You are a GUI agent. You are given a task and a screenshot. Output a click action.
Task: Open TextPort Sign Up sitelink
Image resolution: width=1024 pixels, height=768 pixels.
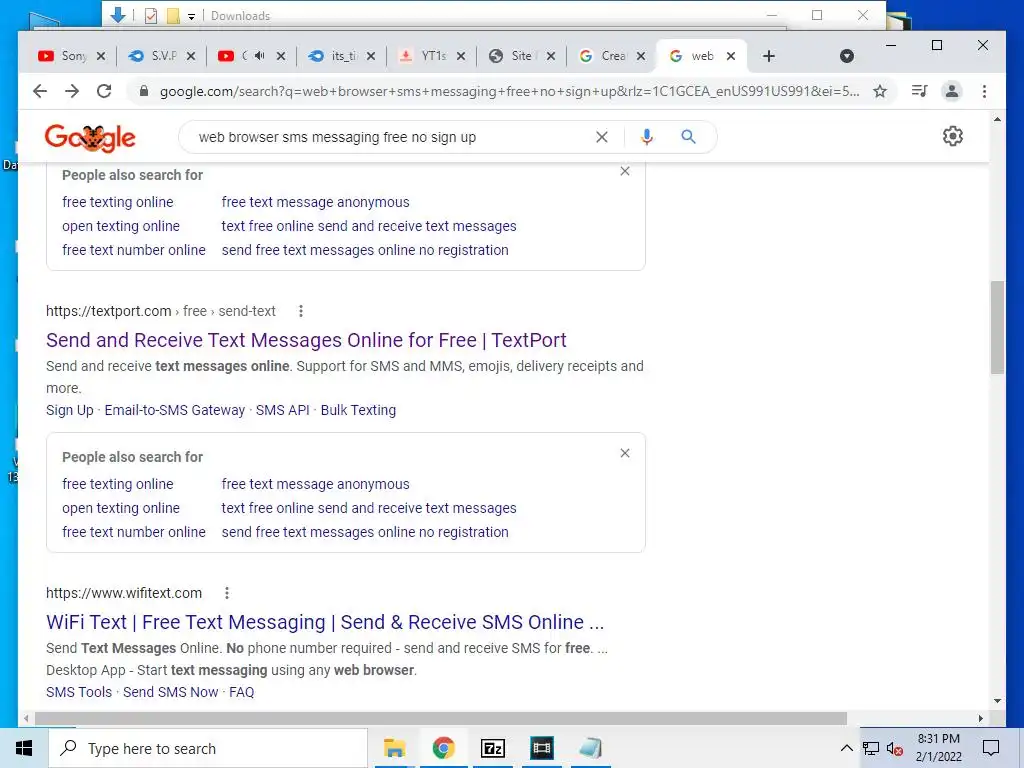70,410
